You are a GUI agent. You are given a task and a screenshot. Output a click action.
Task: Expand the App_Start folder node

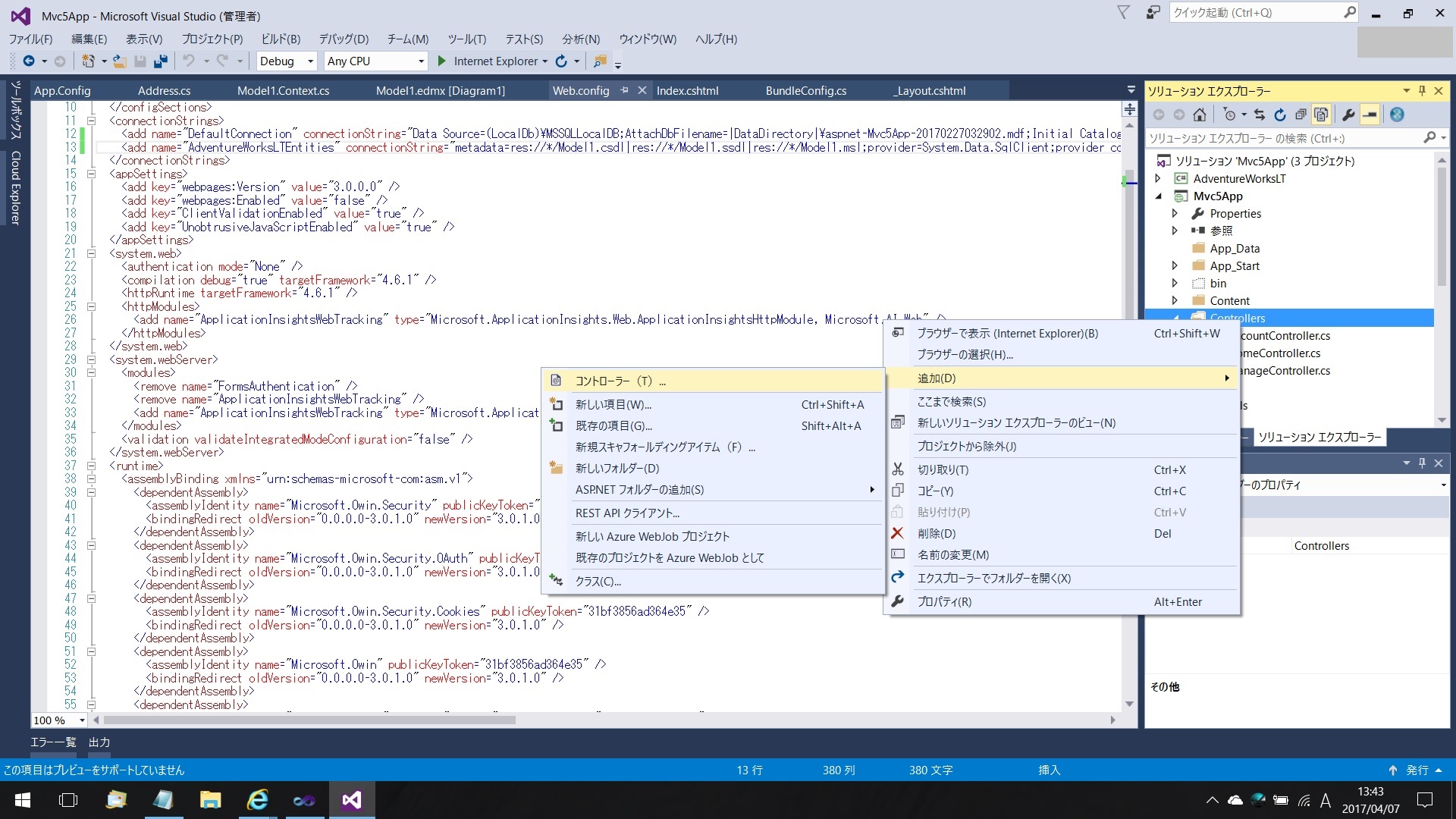(1175, 265)
